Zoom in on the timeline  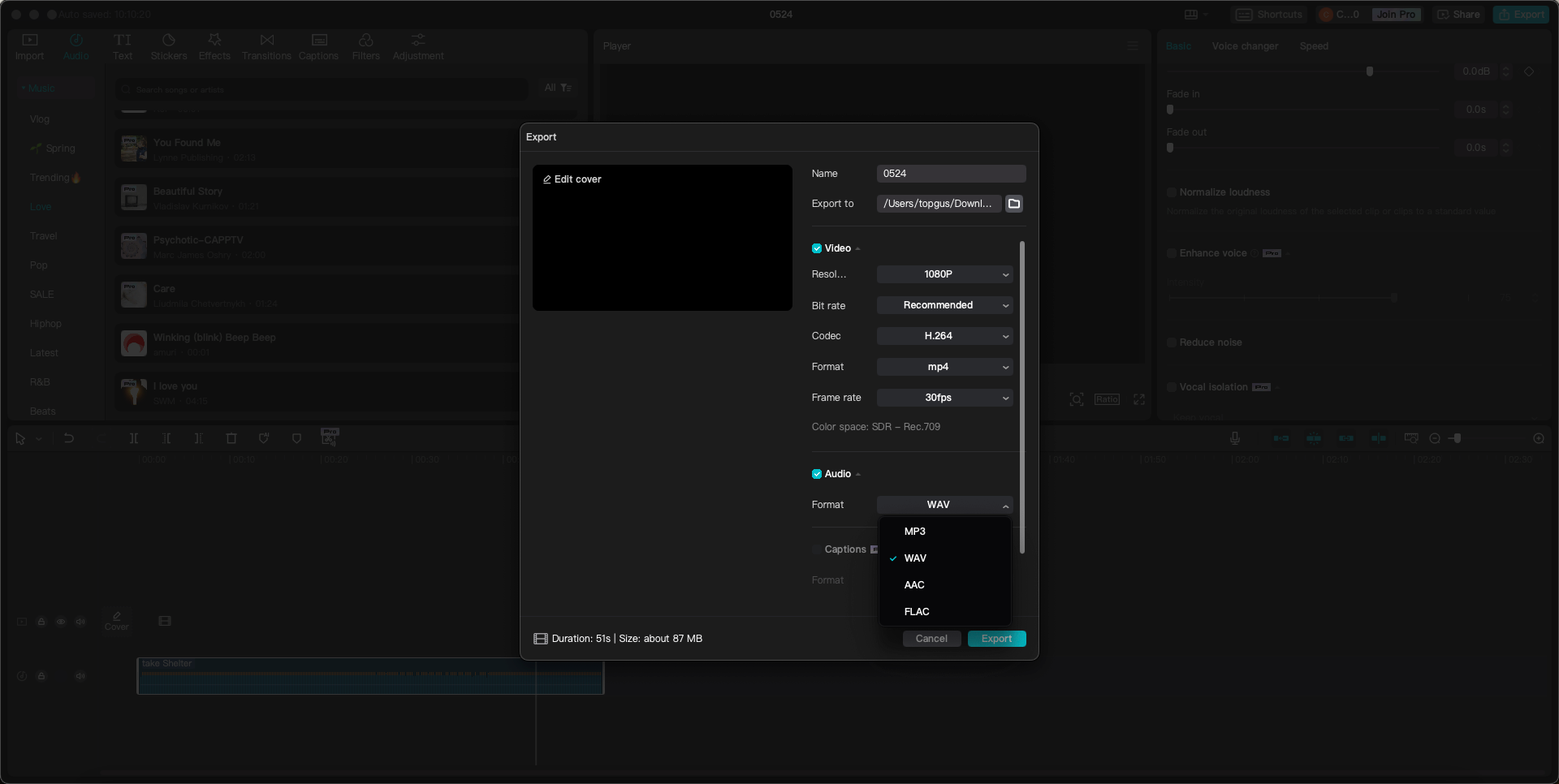pos(1540,438)
